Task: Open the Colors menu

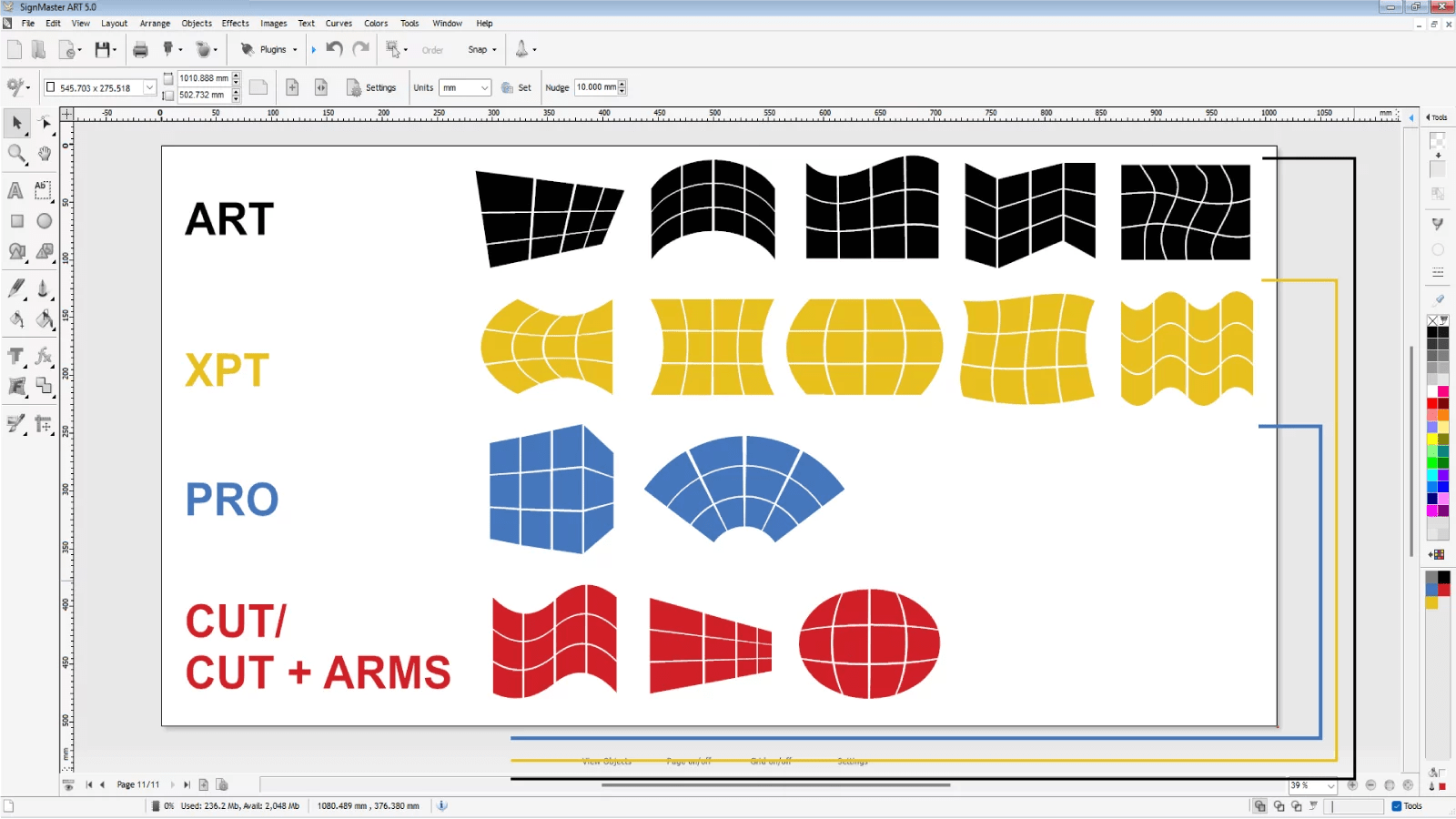Action: click(376, 24)
